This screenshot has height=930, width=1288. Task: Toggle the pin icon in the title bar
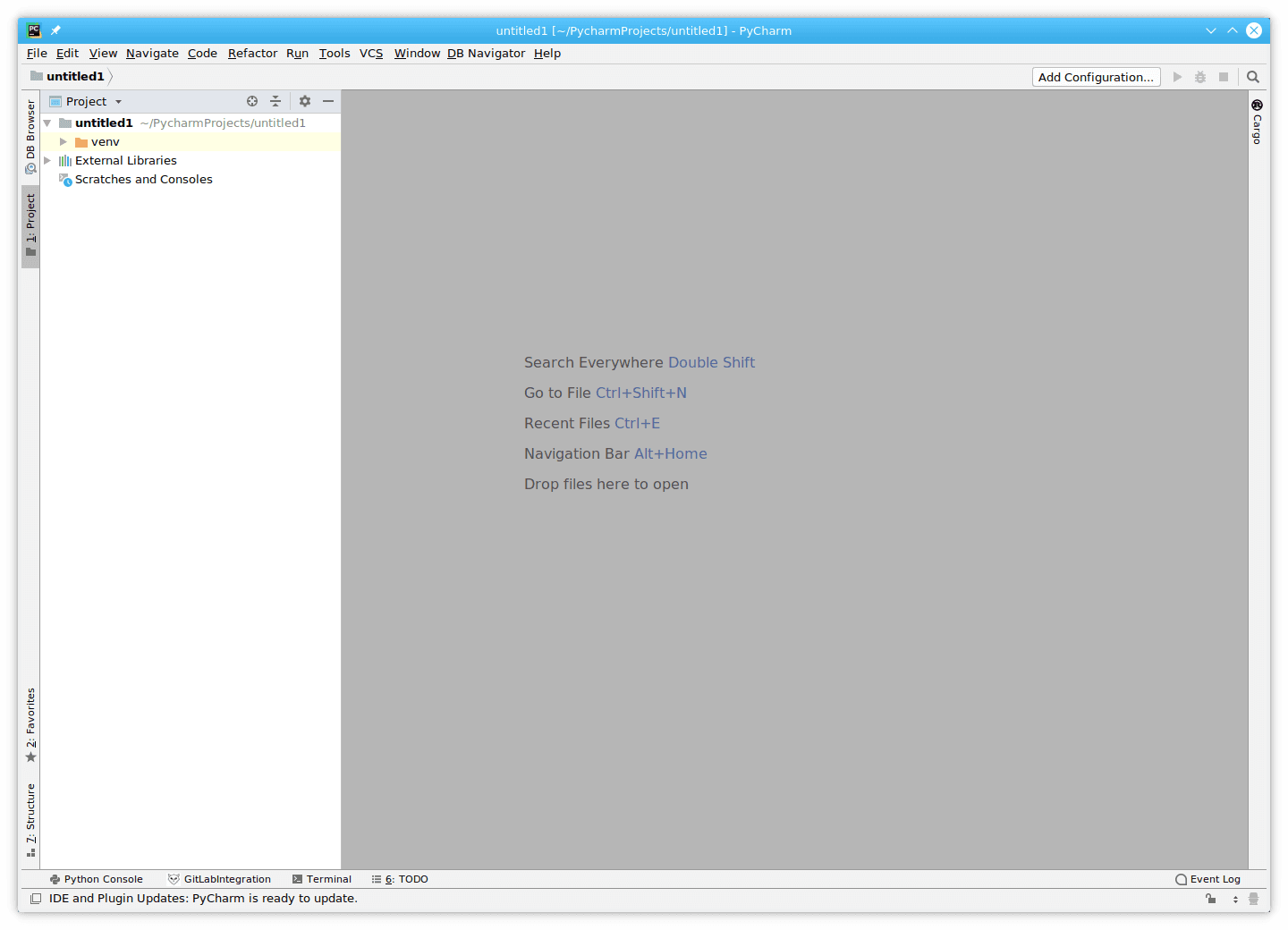(55, 30)
